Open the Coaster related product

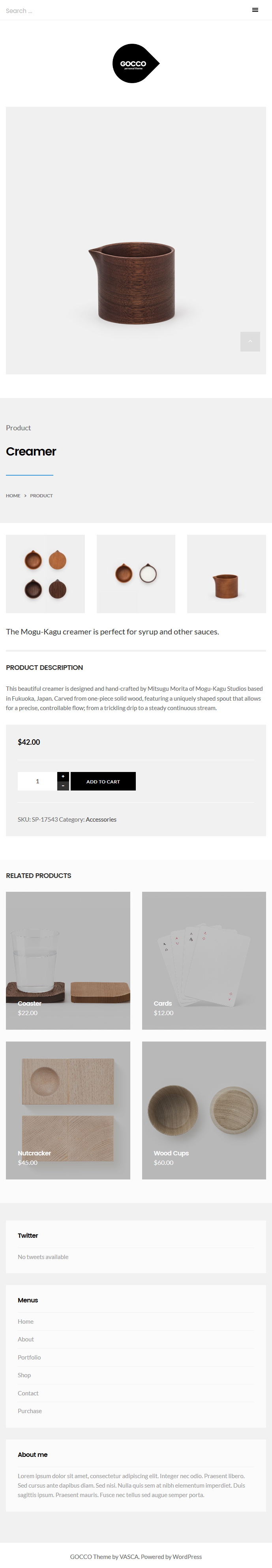68,960
